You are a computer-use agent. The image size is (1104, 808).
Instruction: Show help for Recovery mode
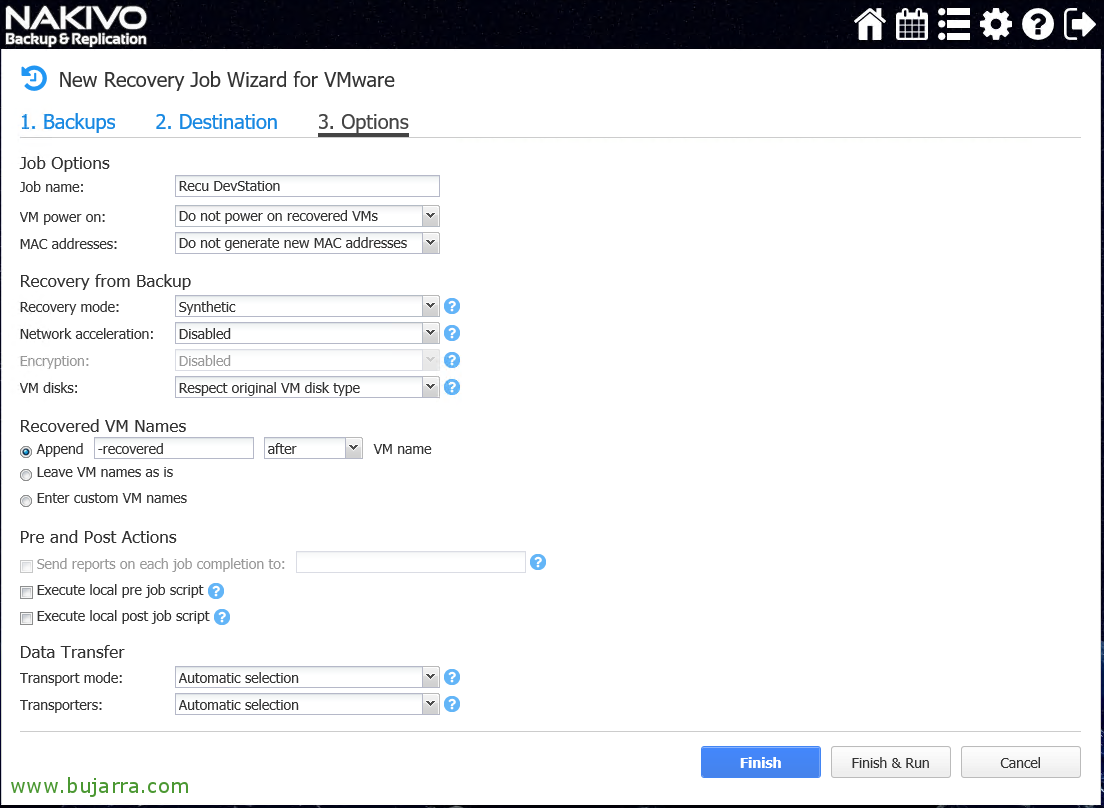(x=452, y=306)
